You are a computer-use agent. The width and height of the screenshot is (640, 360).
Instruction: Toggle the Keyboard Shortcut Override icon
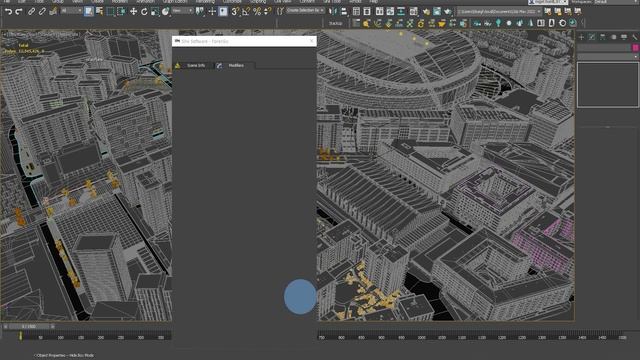pos(223,11)
